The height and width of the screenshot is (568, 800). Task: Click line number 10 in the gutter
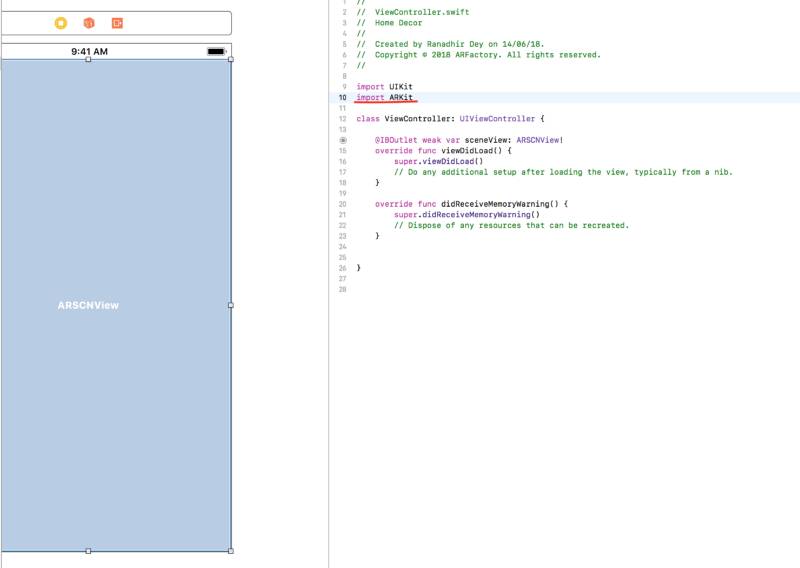tap(342, 97)
